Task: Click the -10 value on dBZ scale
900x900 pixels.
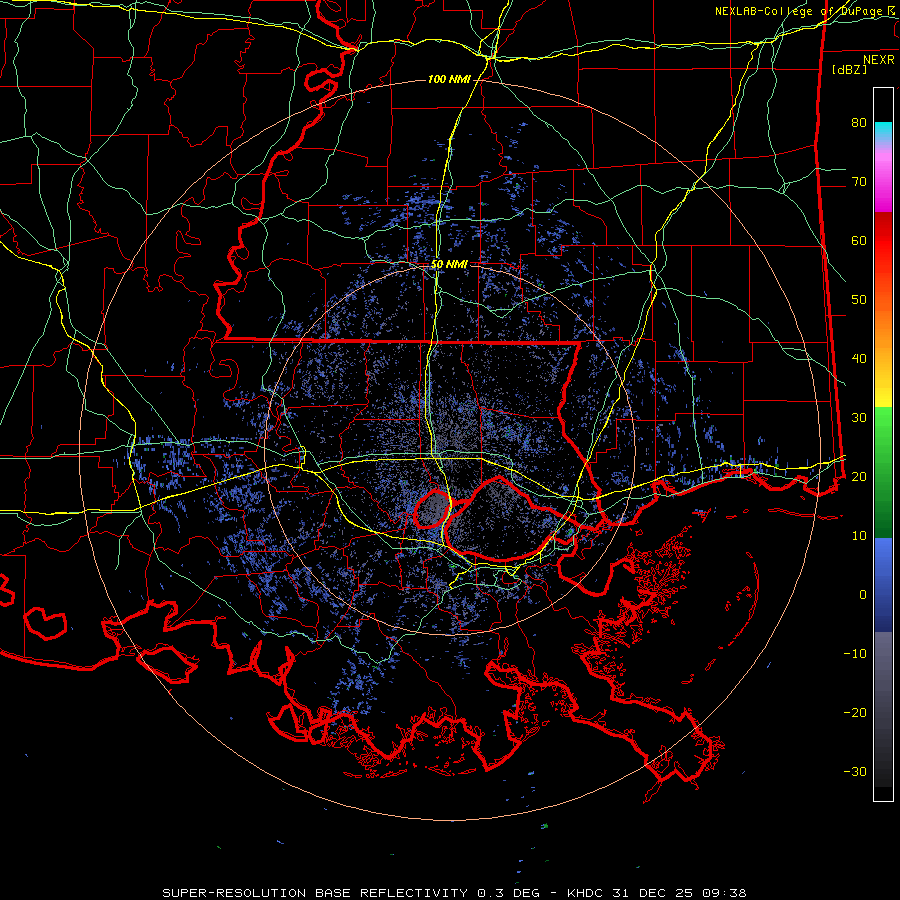Action: (x=855, y=653)
